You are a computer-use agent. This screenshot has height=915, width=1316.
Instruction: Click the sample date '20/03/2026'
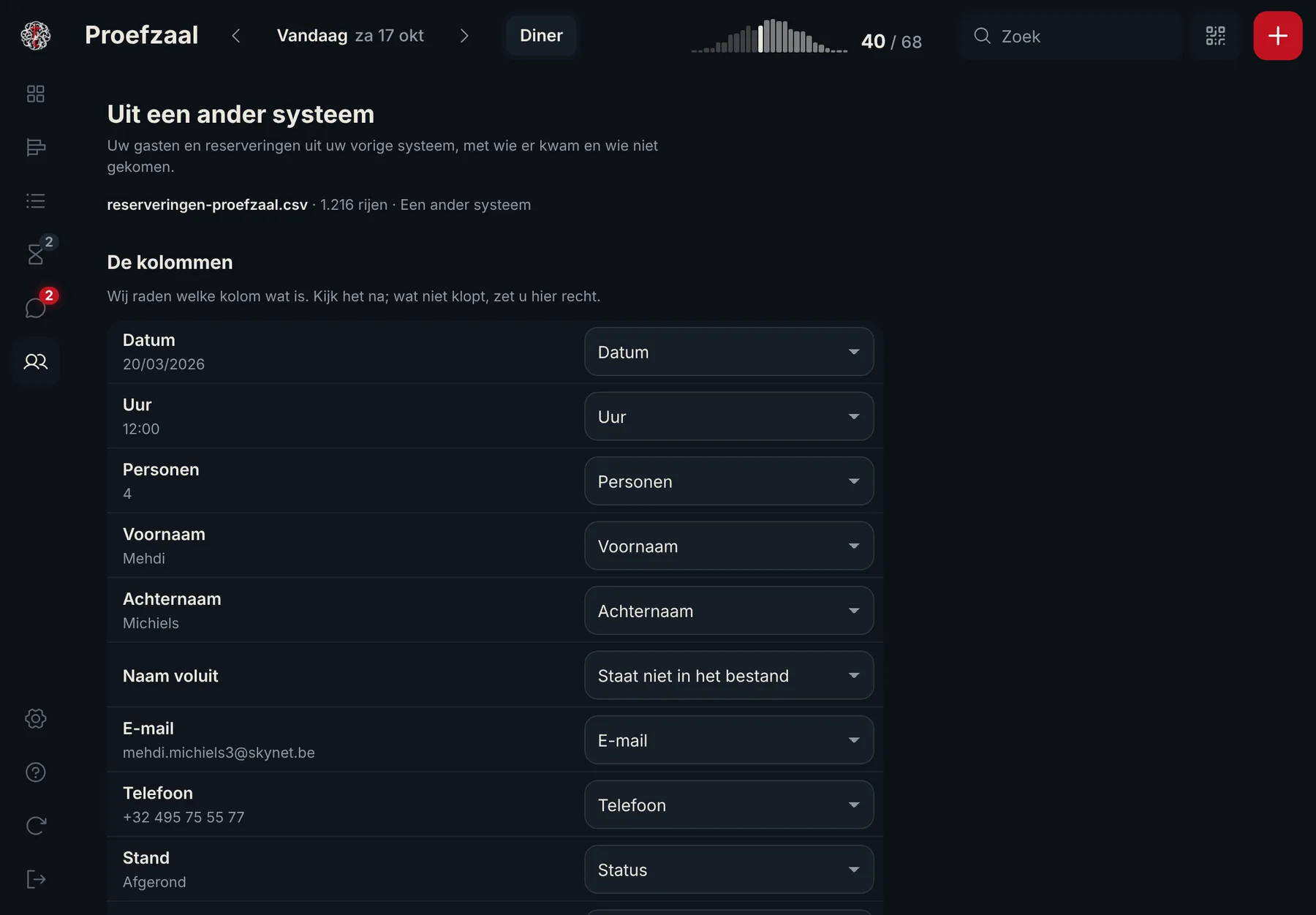coord(164,364)
